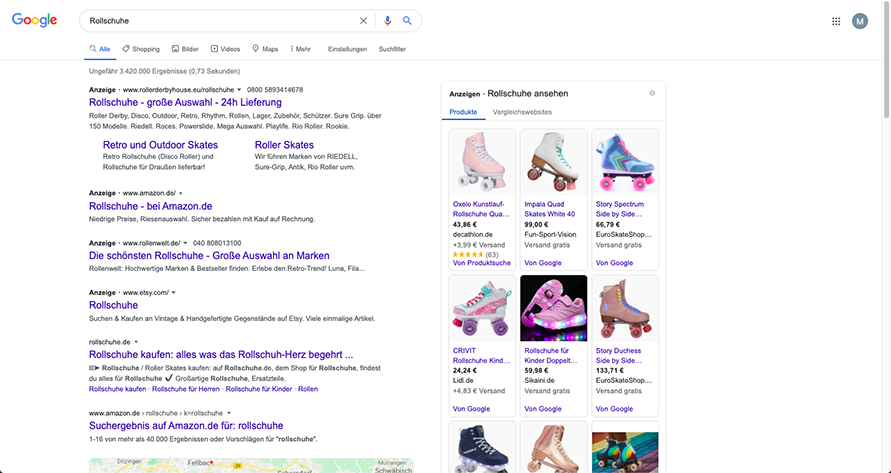This screenshot has height=473, width=891.
Task: Click the rose gold skate image in third row
Action: 553,448
